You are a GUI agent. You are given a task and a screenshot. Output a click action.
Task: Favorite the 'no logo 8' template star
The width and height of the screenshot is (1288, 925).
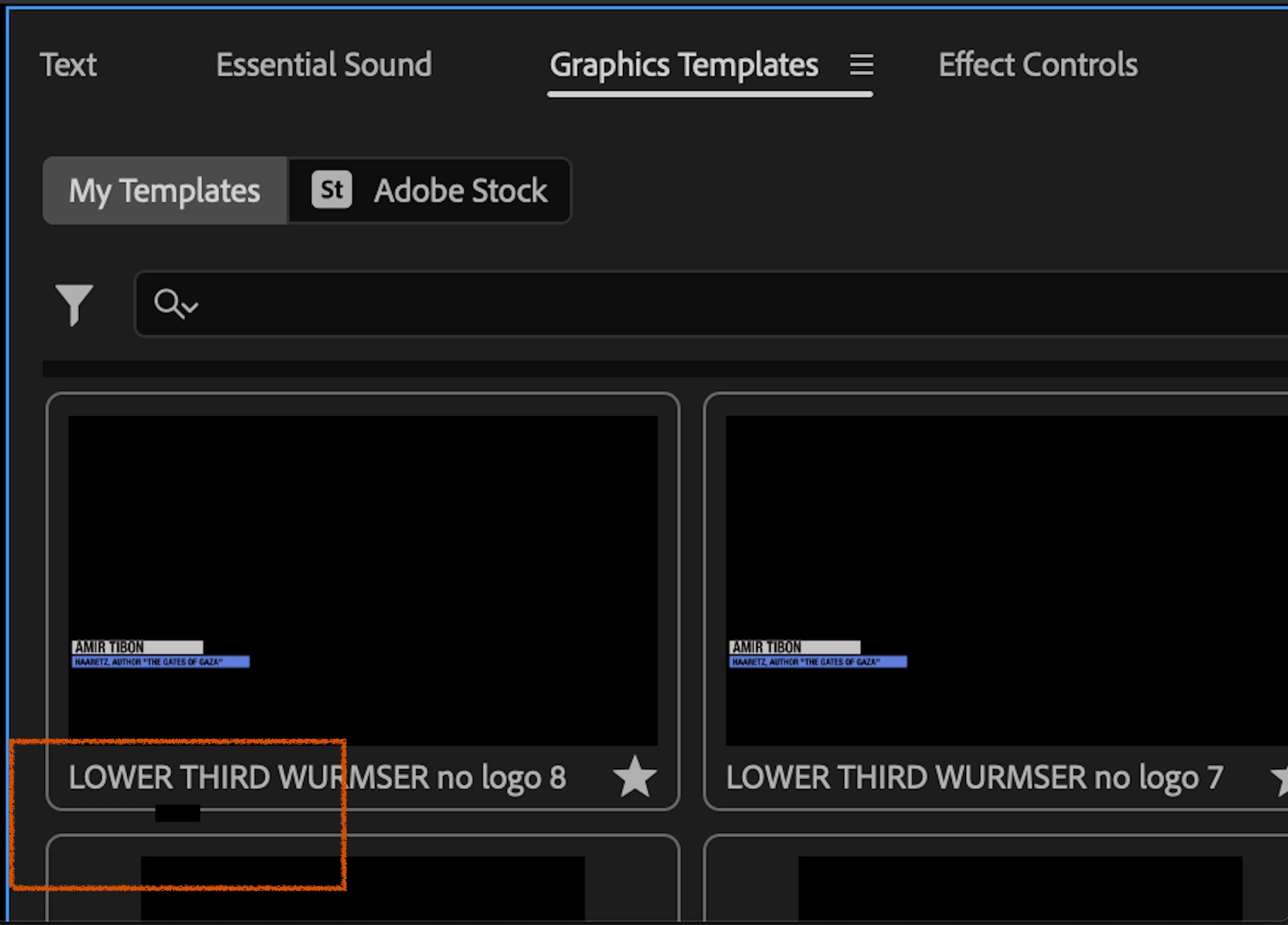(635, 777)
